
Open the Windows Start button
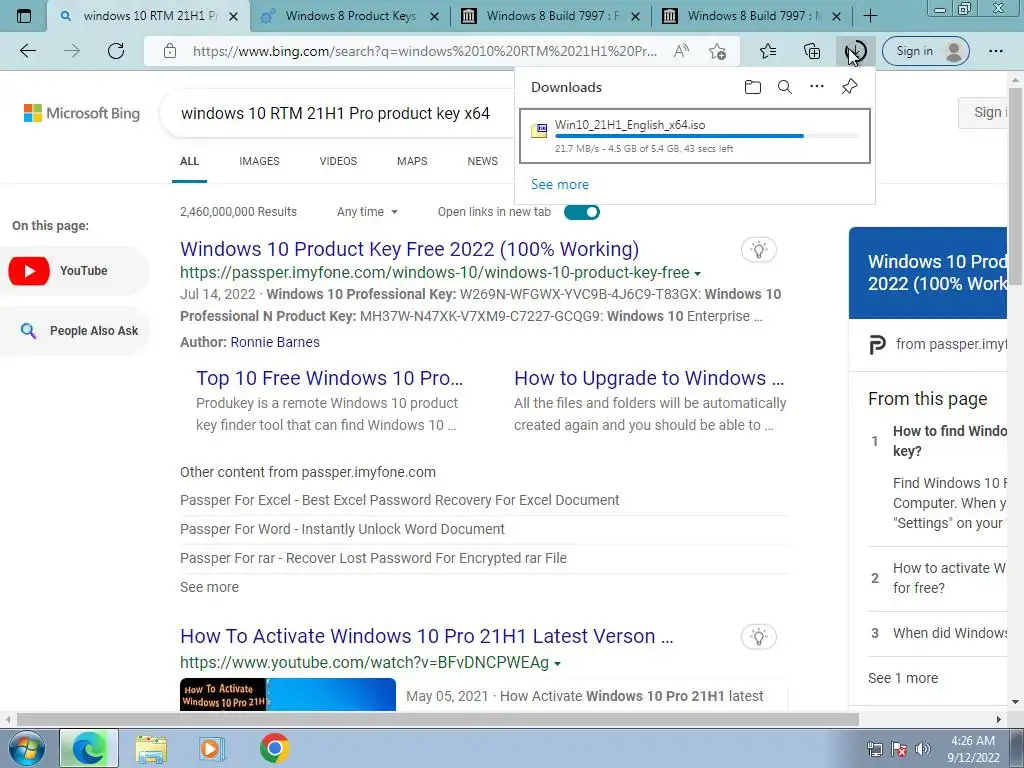click(25, 748)
